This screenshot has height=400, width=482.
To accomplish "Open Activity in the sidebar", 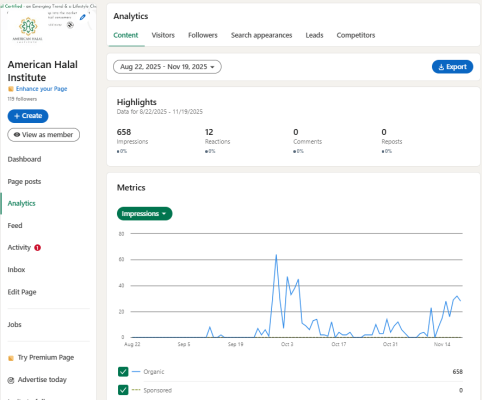I will click(19, 247).
